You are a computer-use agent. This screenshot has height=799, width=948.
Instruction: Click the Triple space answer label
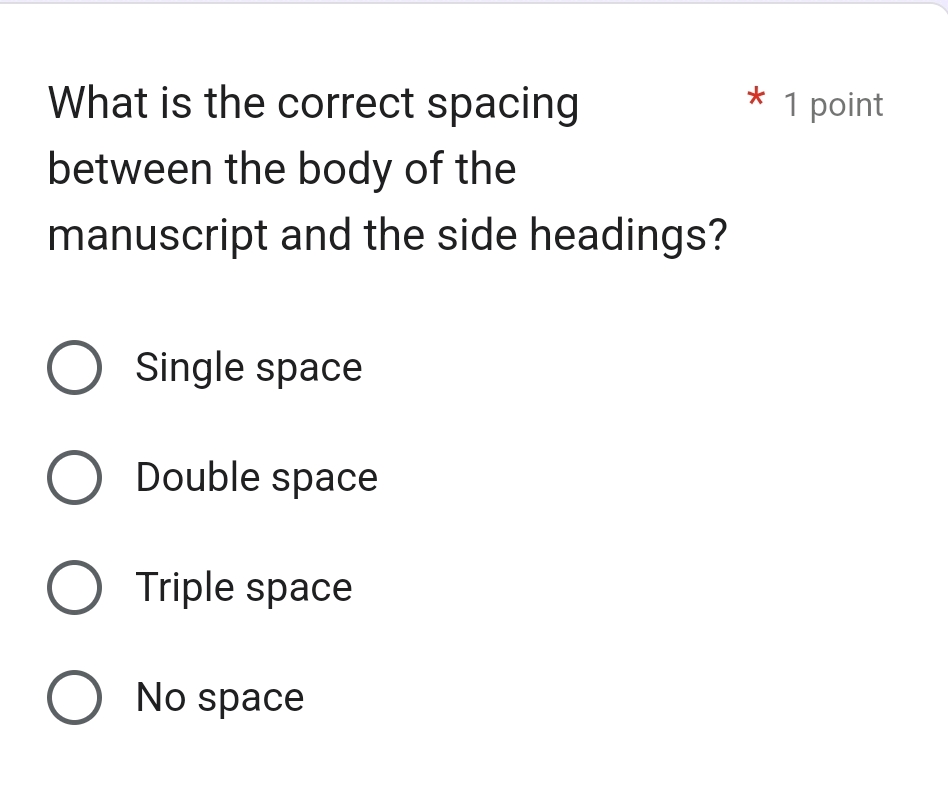click(244, 587)
